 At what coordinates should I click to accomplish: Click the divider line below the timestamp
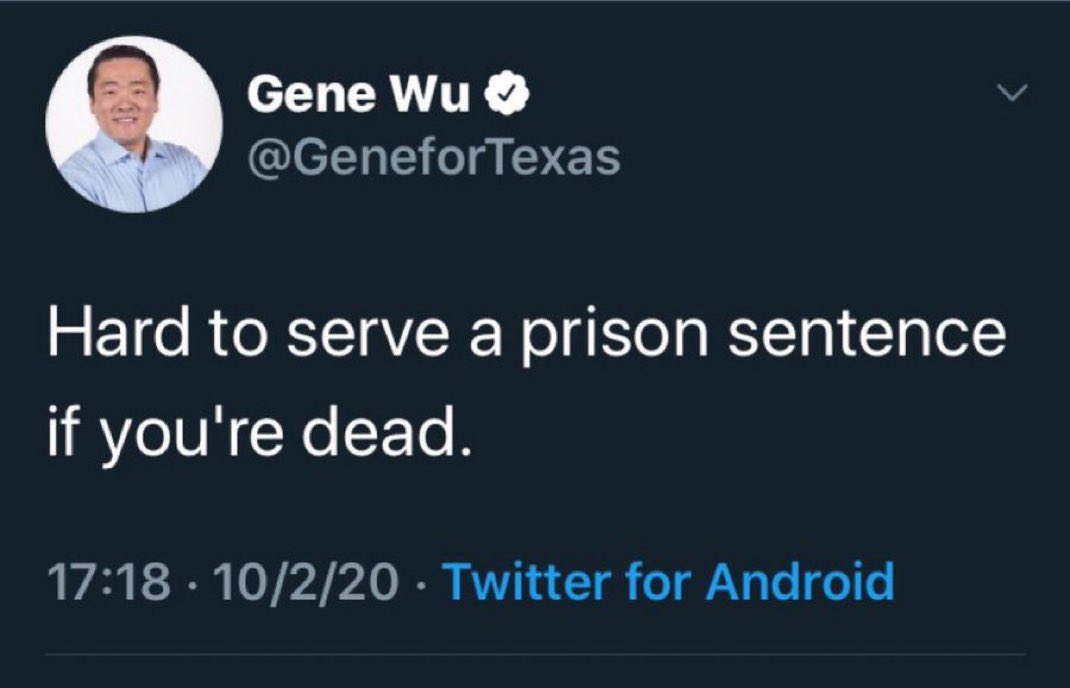(x=535, y=656)
